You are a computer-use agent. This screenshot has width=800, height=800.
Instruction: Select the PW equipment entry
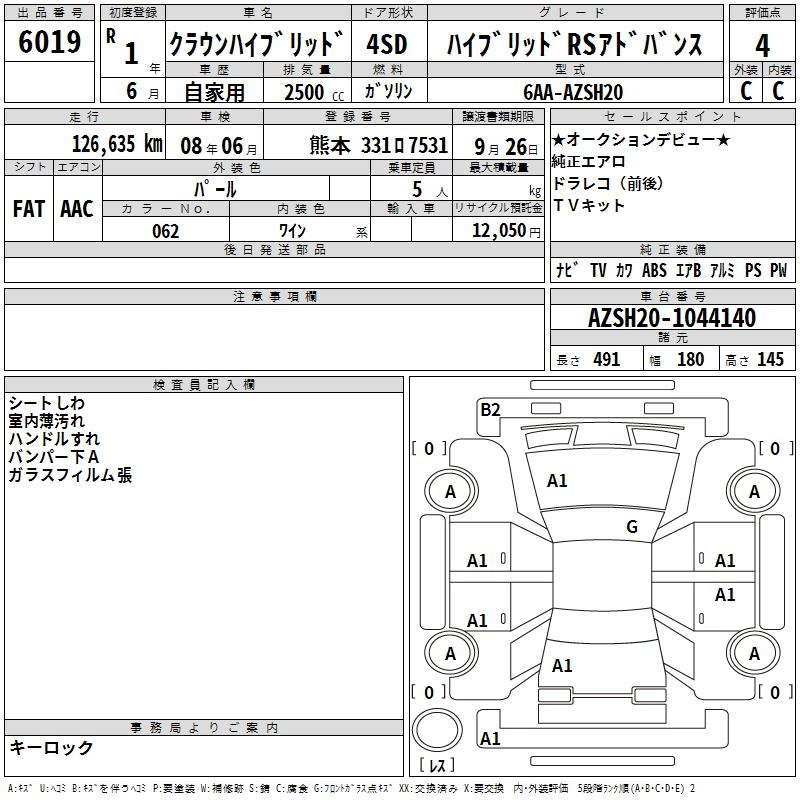pyautogui.click(x=778, y=270)
